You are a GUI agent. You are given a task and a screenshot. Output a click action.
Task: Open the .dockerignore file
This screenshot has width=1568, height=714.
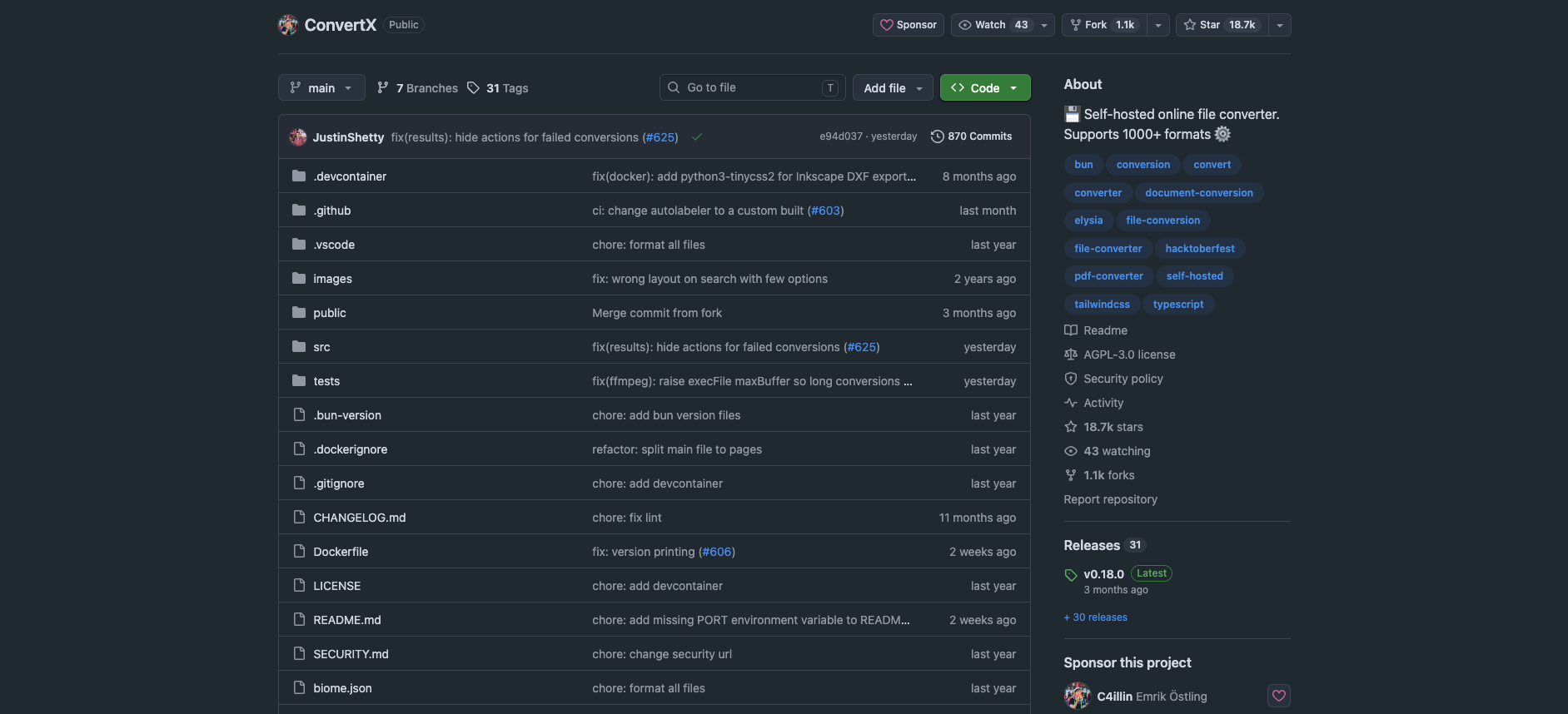click(x=351, y=449)
